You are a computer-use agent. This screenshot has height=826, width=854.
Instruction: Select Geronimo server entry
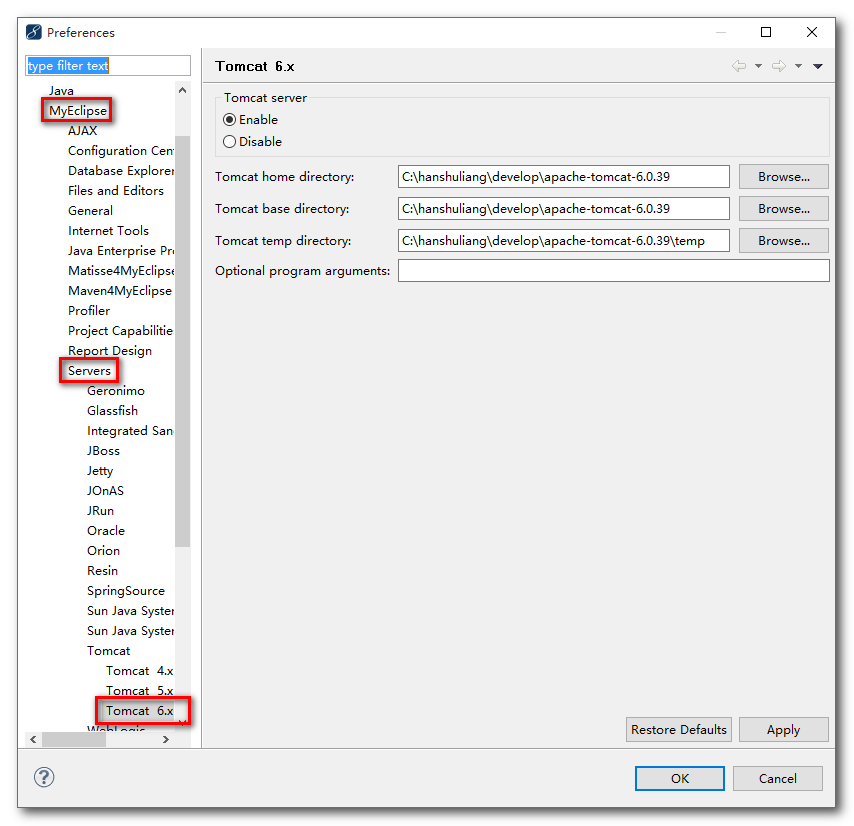point(115,391)
